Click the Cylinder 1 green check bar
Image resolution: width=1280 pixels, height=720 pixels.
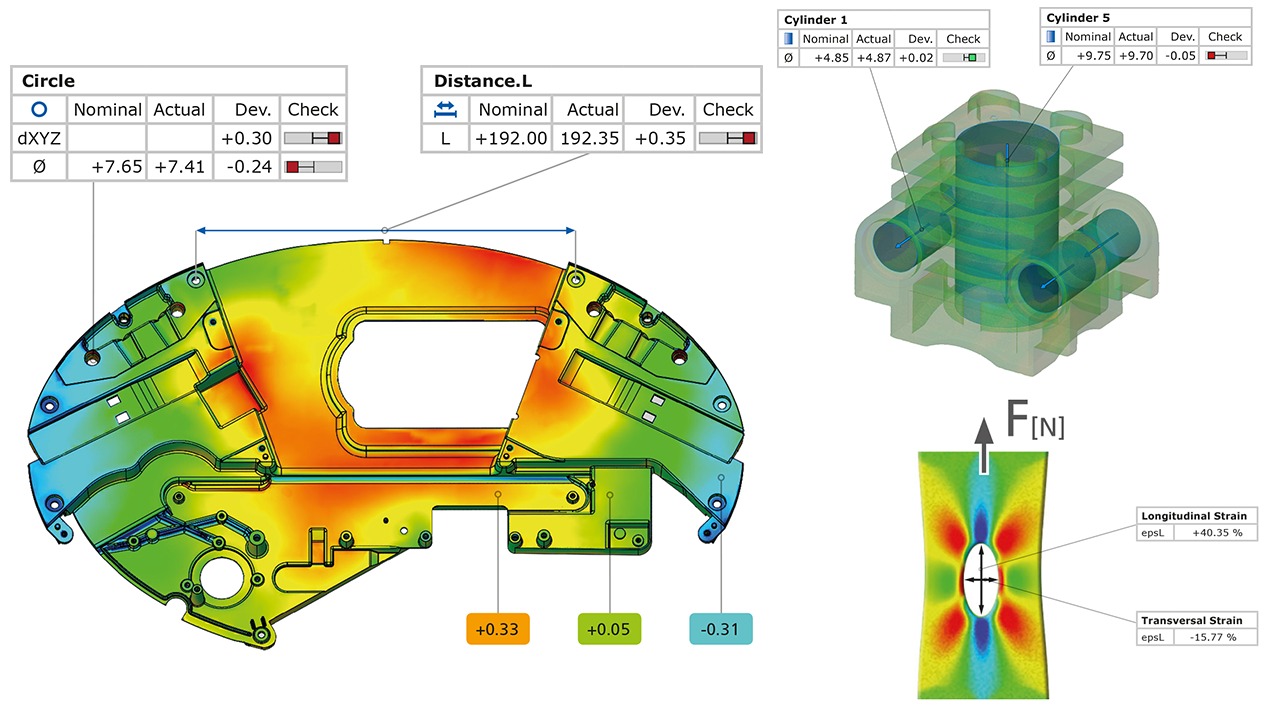pos(964,58)
